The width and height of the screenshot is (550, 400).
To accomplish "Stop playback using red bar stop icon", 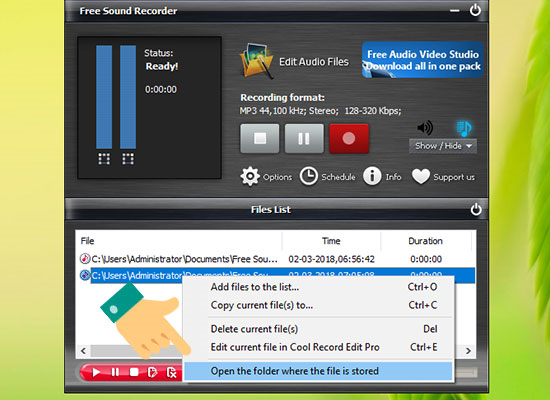I will pyautogui.click(x=134, y=372).
